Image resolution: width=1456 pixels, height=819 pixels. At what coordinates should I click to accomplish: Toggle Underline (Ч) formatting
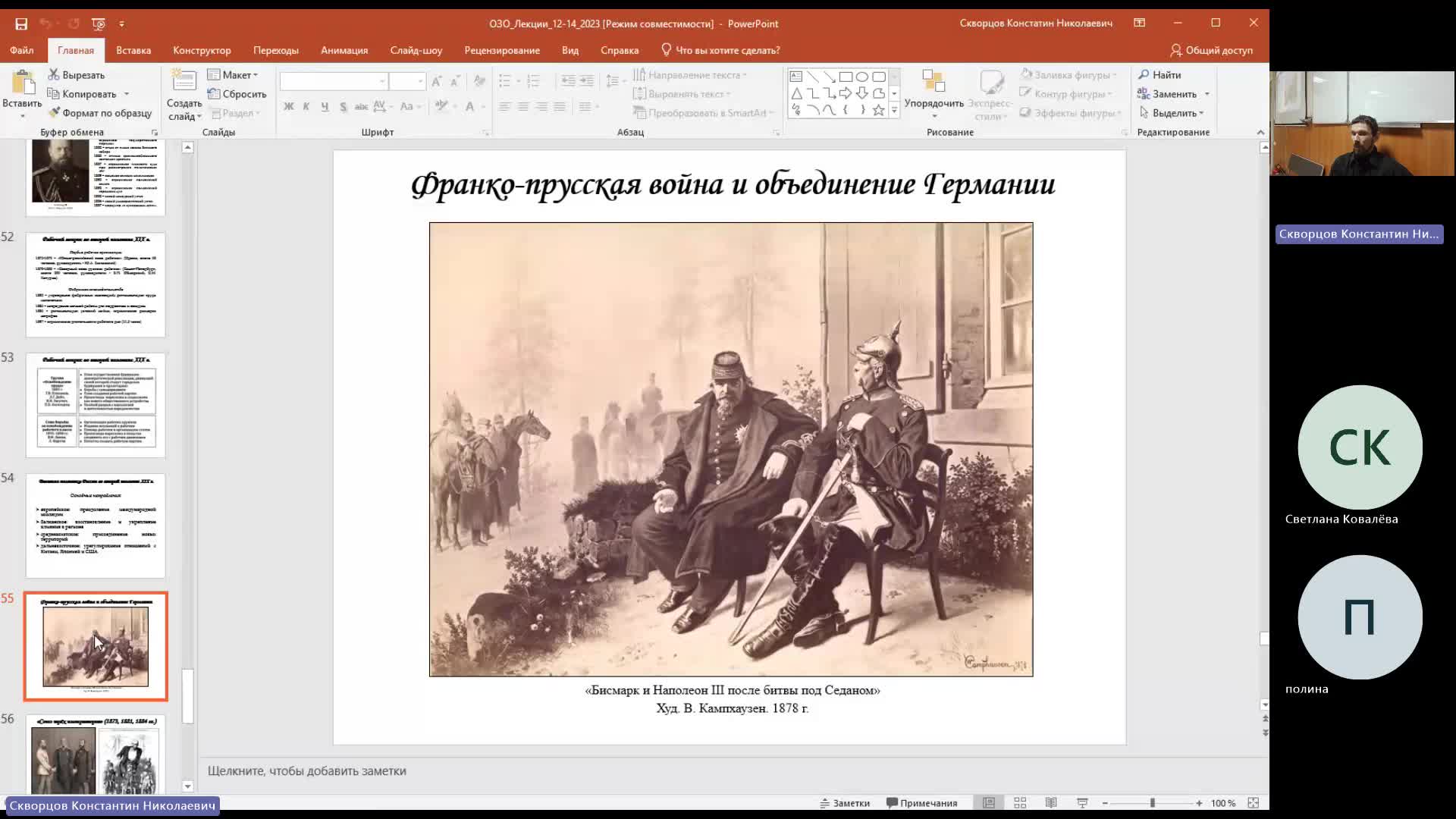click(325, 107)
